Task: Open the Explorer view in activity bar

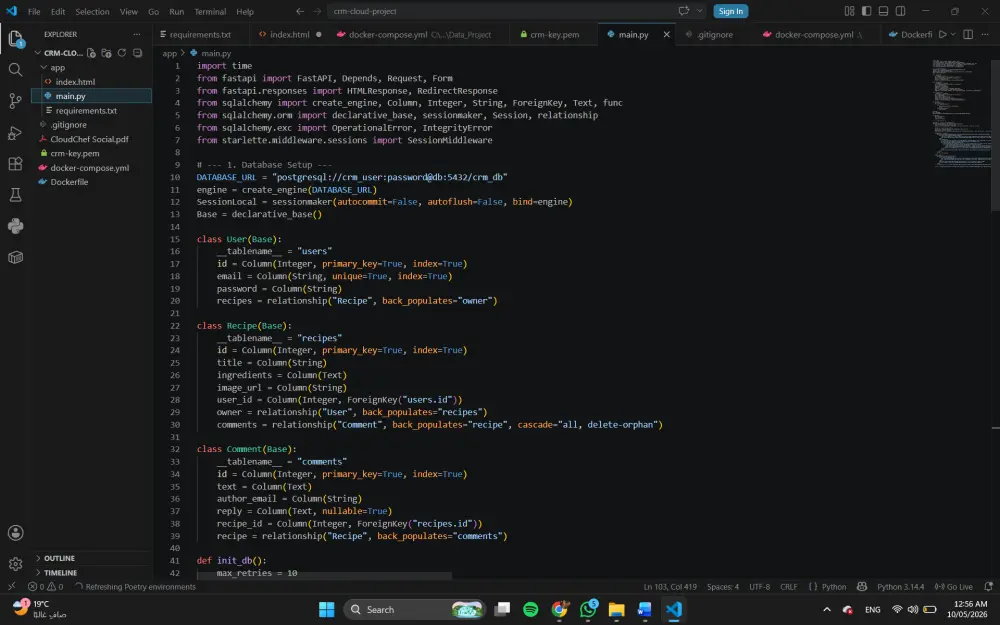Action: (x=15, y=39)
